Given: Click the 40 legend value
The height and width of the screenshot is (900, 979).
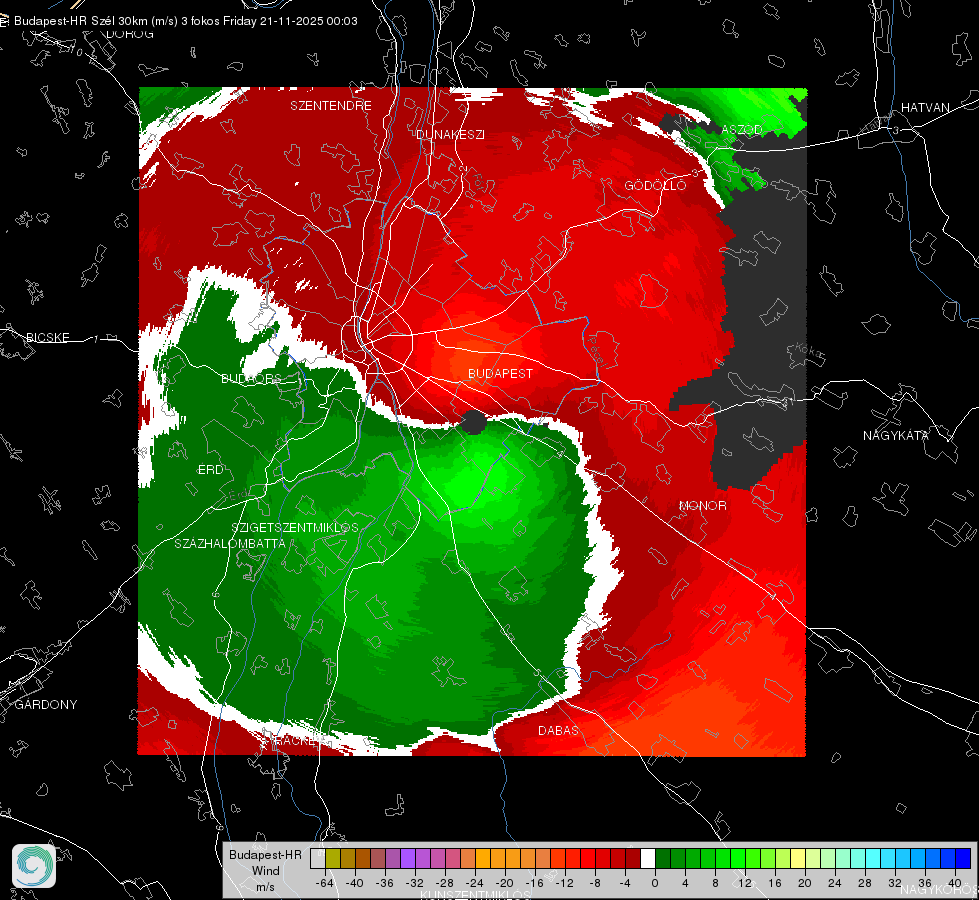Looking at the screenshot, I should (955, 883).
